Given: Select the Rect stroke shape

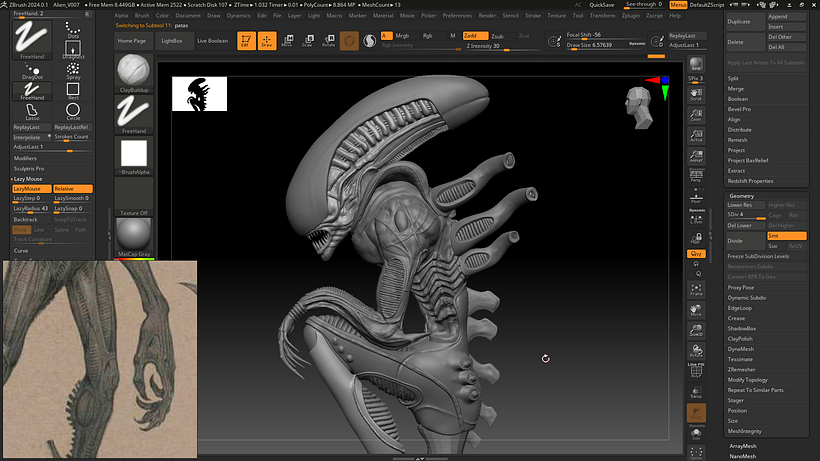Looking at the screenshot, I should [x=73, y=91].
